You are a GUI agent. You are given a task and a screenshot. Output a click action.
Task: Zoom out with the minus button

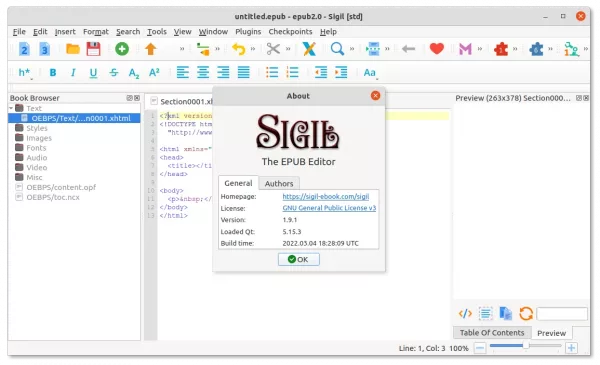[x=480, y=348]
